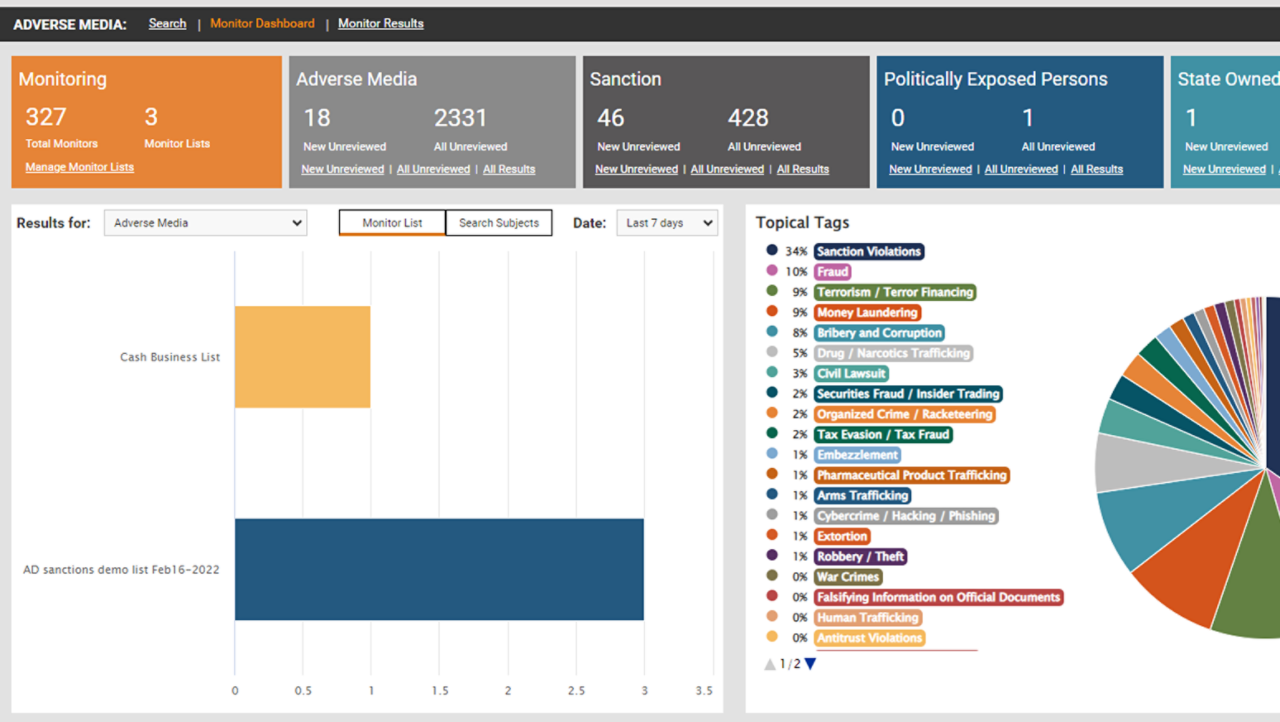The height and width of the screenshot is (722, 1280).
Task: Select the Fraud topical tag
Action: [x=832, y=272]
